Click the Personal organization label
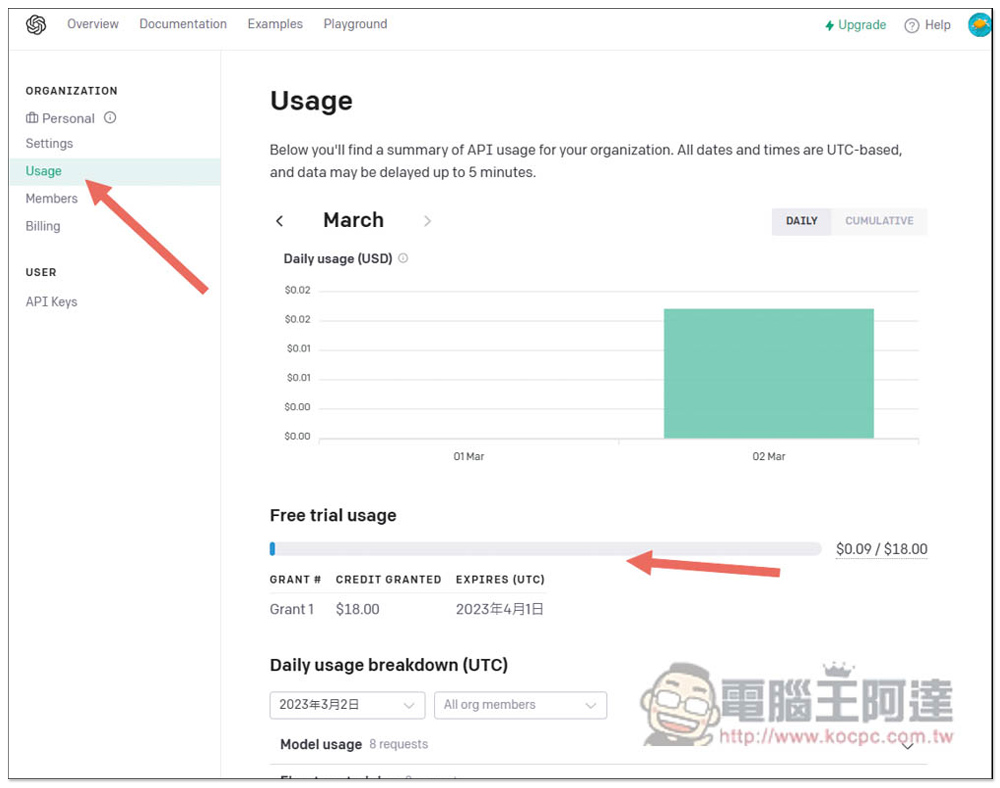Screen dimensions: 1000x788 click(x=68, y=118)
